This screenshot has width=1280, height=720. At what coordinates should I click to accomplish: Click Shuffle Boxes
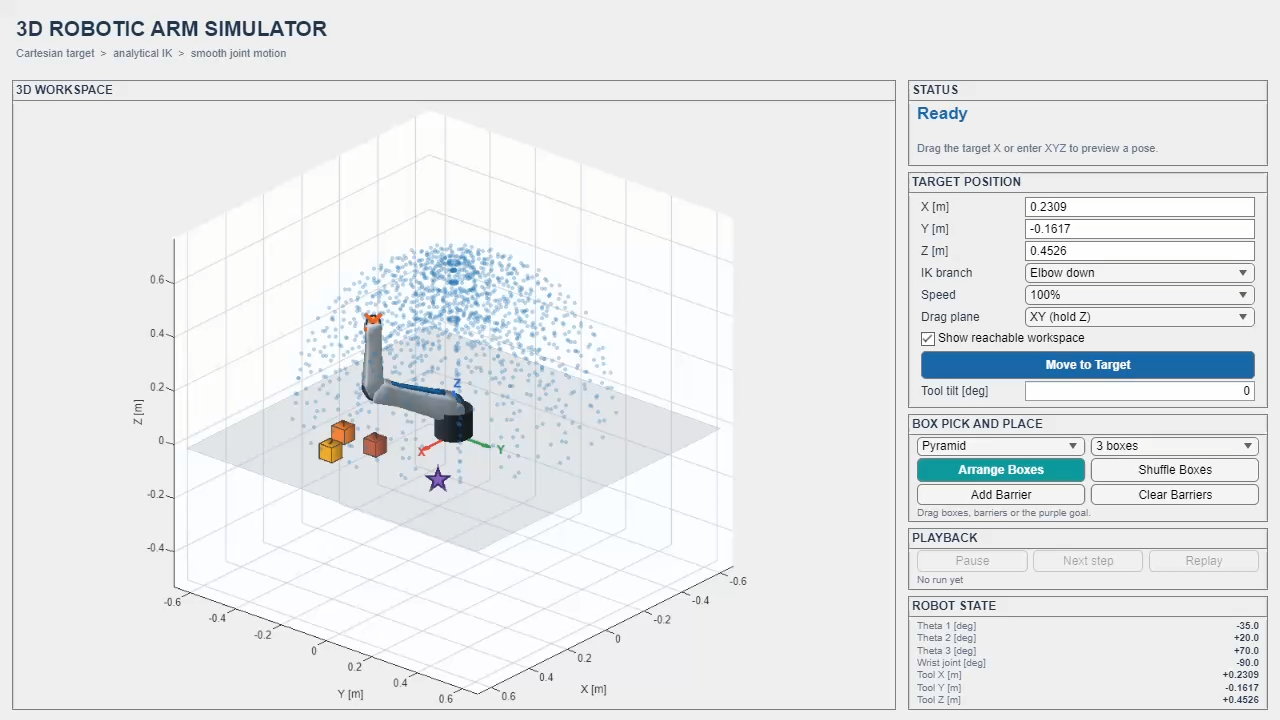point(1175,470)
